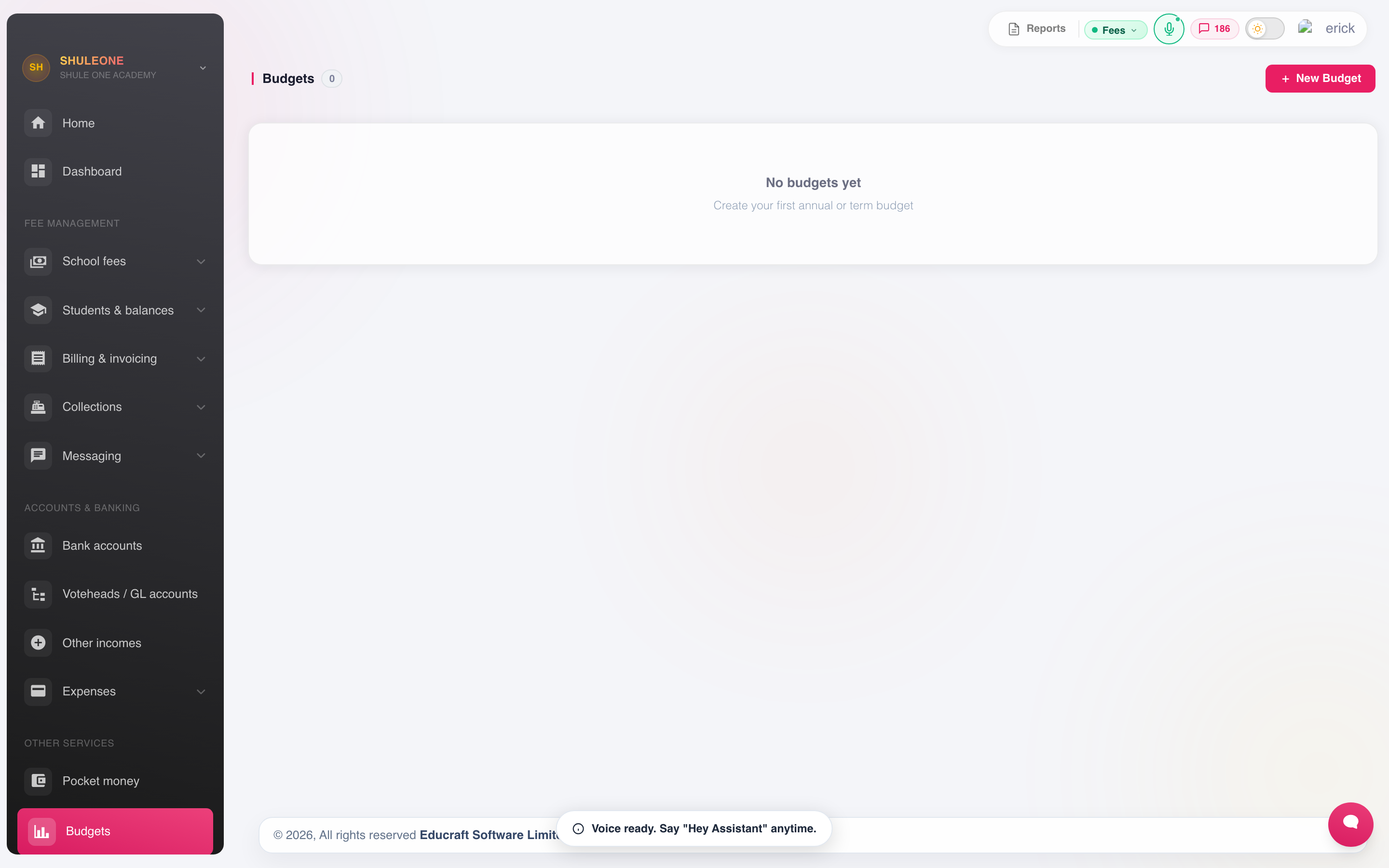Expand the School fees submenu chevron
Image resolution: width=1389 pixels, height=868 pixels.
[201, 262]
